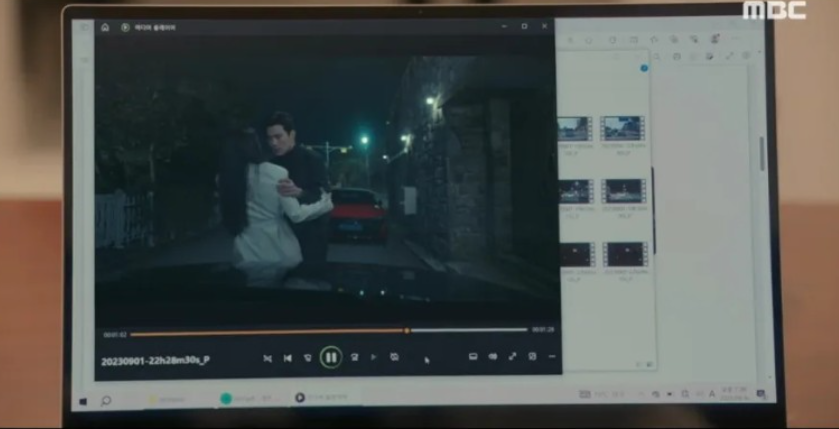Toggle the repeat loop icon in player controls
The height and width of the screenshot is (429, 839).
[x=394, y=357]
